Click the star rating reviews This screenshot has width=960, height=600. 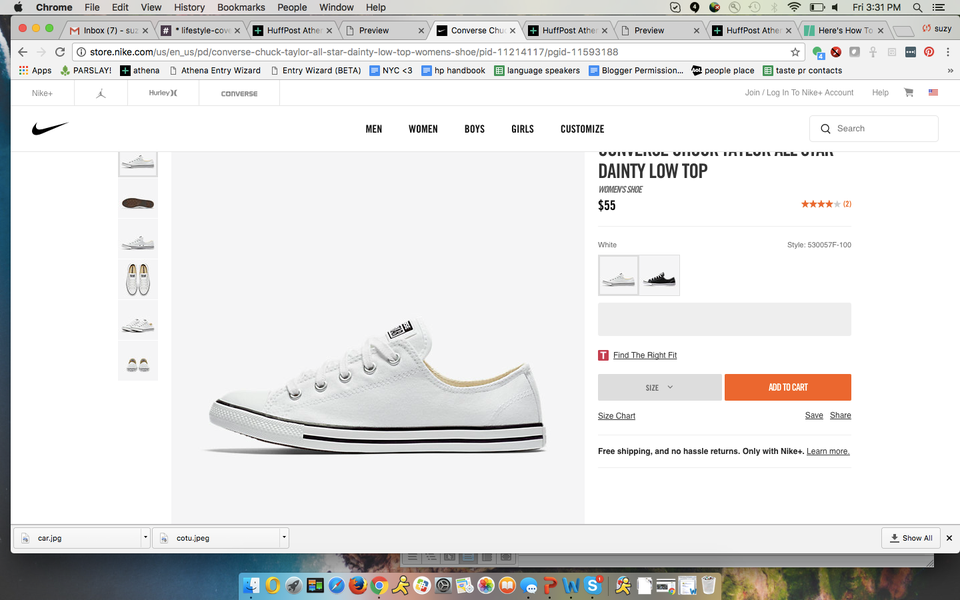tap(826, 204)
